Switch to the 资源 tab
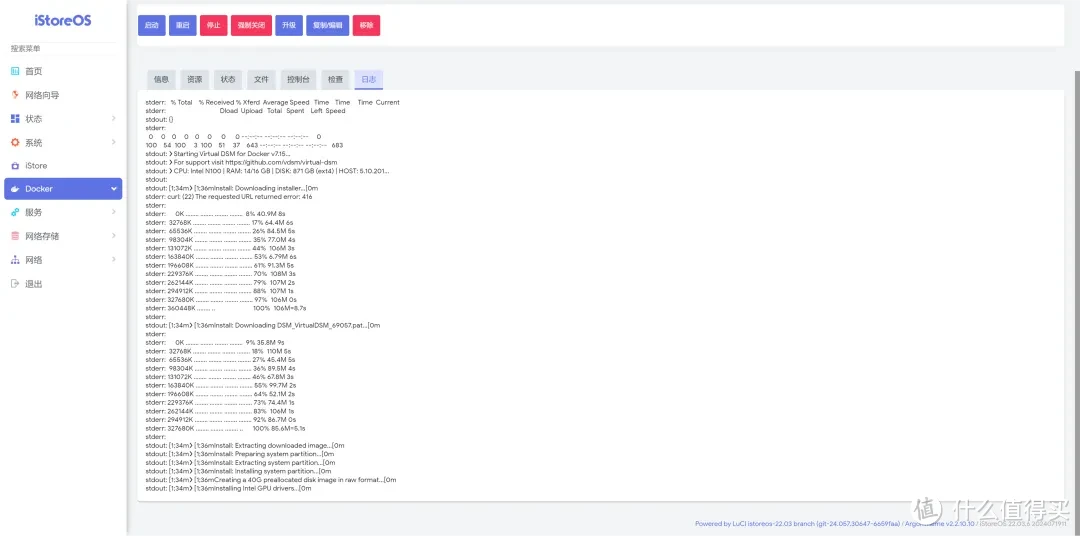 [195, 79]
